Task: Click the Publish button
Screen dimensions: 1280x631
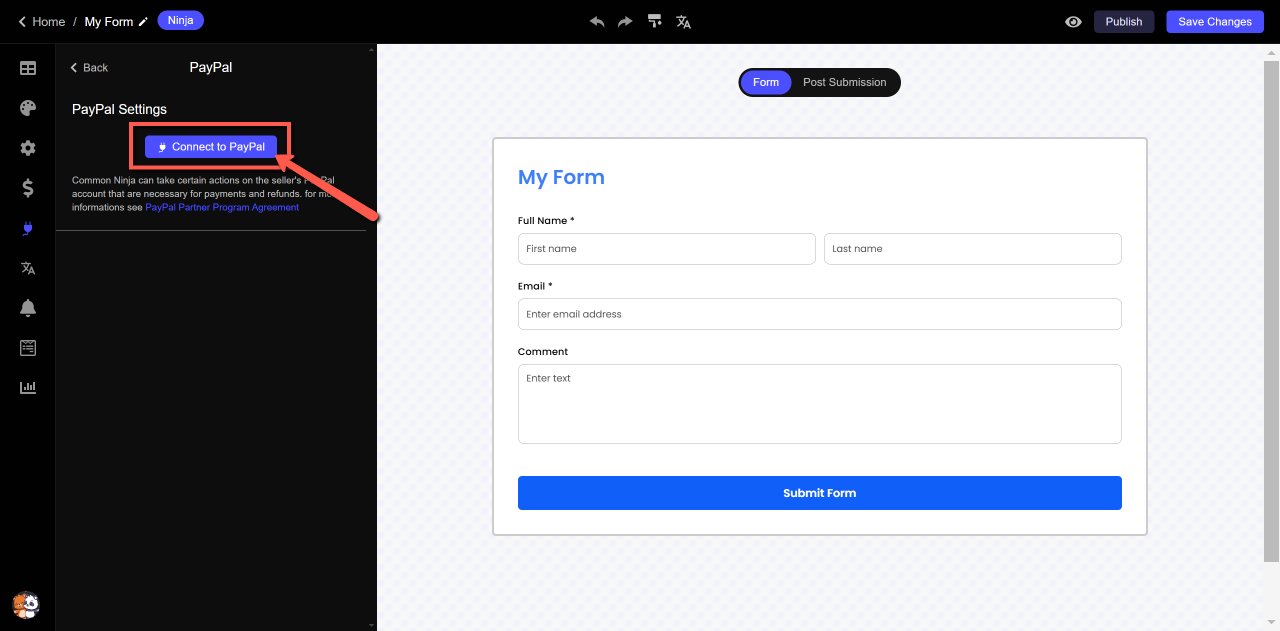Action: coord(1124,21)
